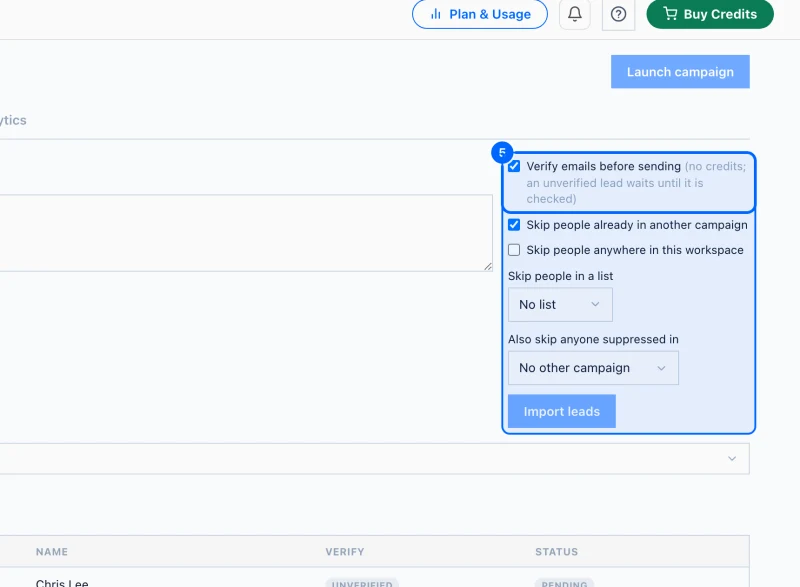Image resolution: width=800 pixels, height=587 pixels.
Task: Click Import leads button
Action: point(562,411)
